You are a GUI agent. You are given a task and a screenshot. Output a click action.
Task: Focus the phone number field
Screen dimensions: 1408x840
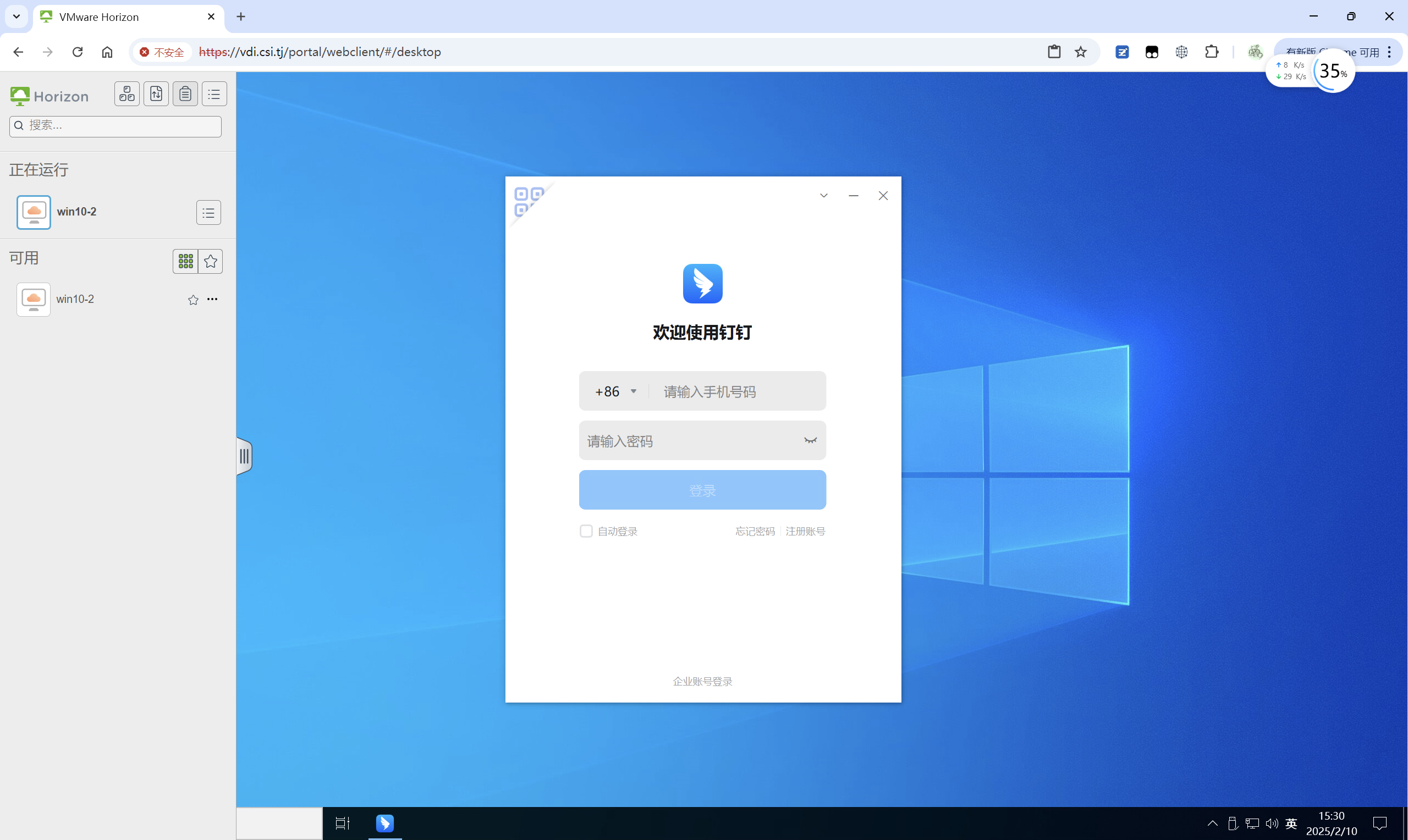coord(739,391)
